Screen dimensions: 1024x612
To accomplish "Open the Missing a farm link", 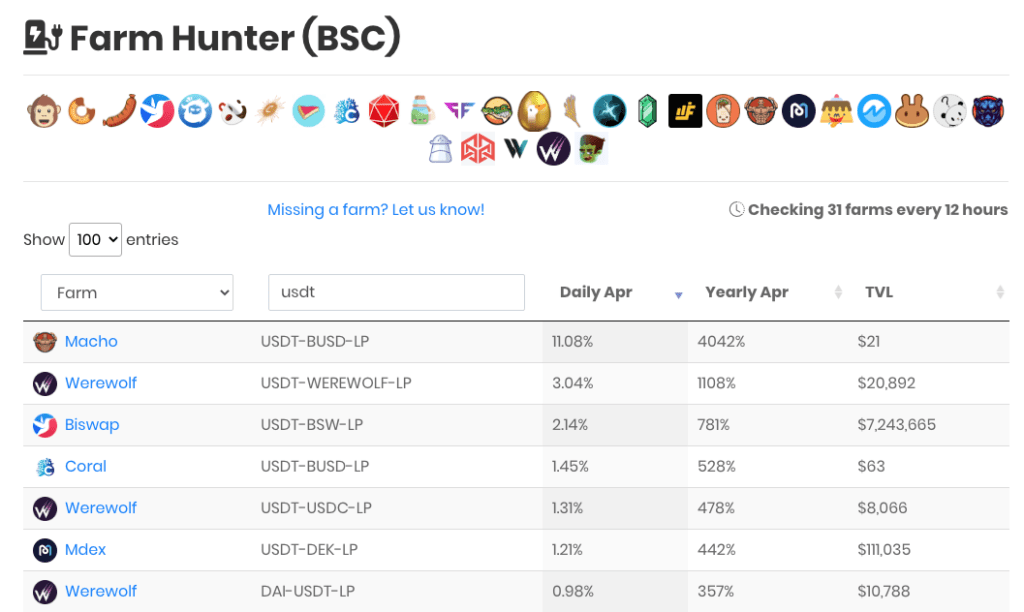I will [376, 210].
